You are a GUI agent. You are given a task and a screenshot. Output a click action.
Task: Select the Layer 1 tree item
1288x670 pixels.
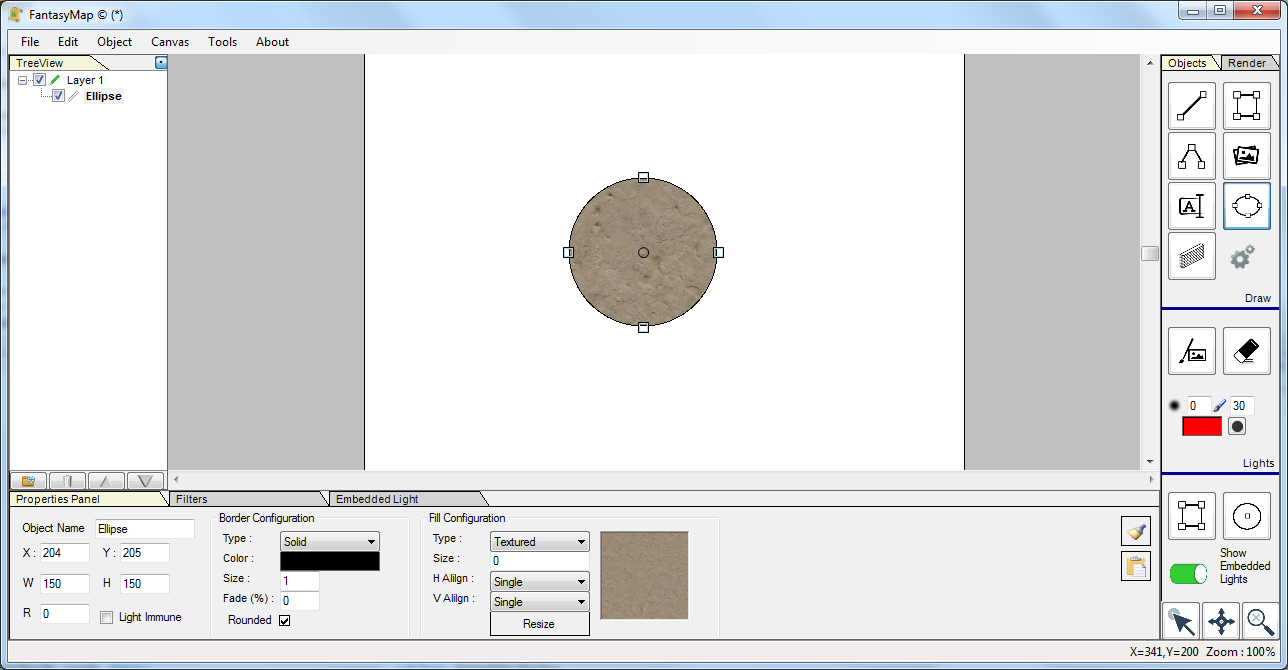pos(85,80)
